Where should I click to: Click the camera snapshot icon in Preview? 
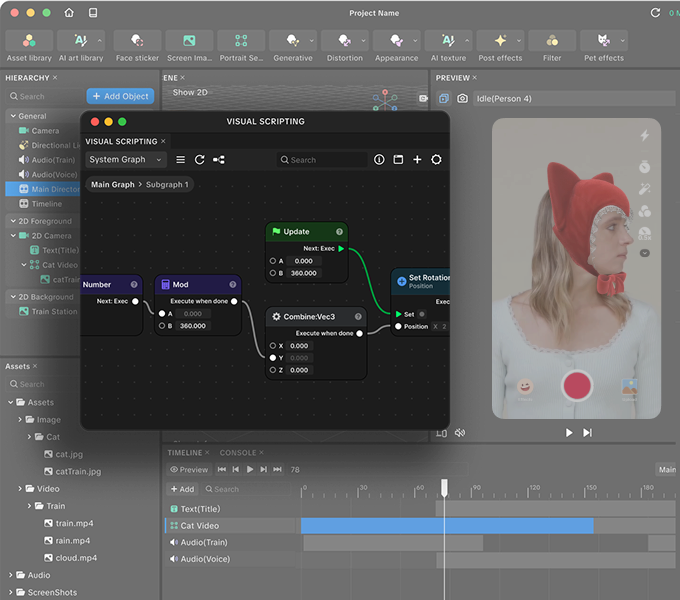(x=462, y=99)
